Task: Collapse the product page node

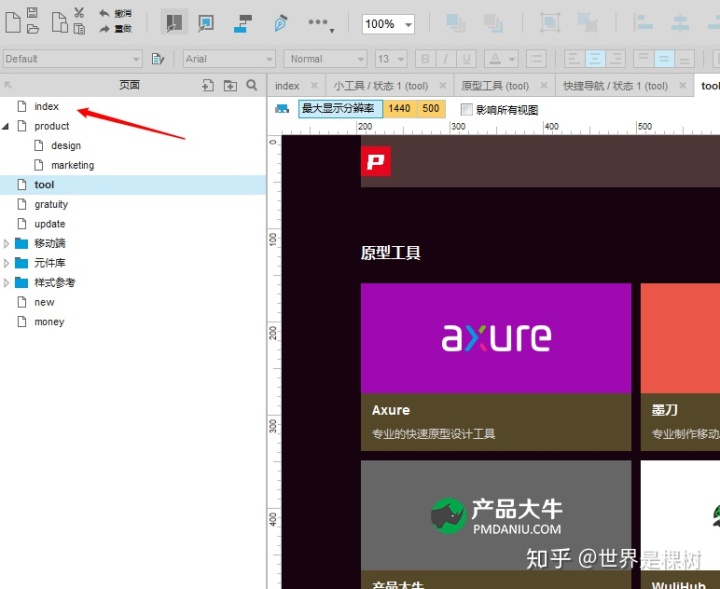Action: click(6, 126)
